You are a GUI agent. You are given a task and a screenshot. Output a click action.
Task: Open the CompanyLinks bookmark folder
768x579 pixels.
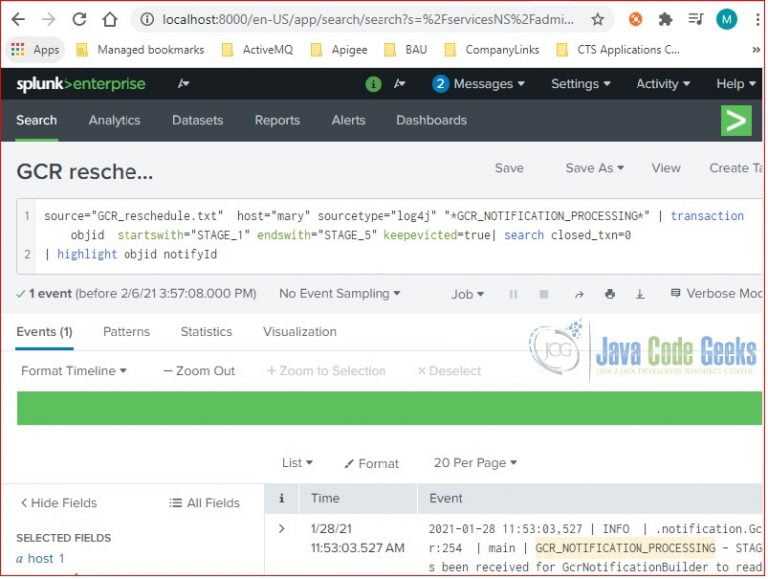pos(492,49)
